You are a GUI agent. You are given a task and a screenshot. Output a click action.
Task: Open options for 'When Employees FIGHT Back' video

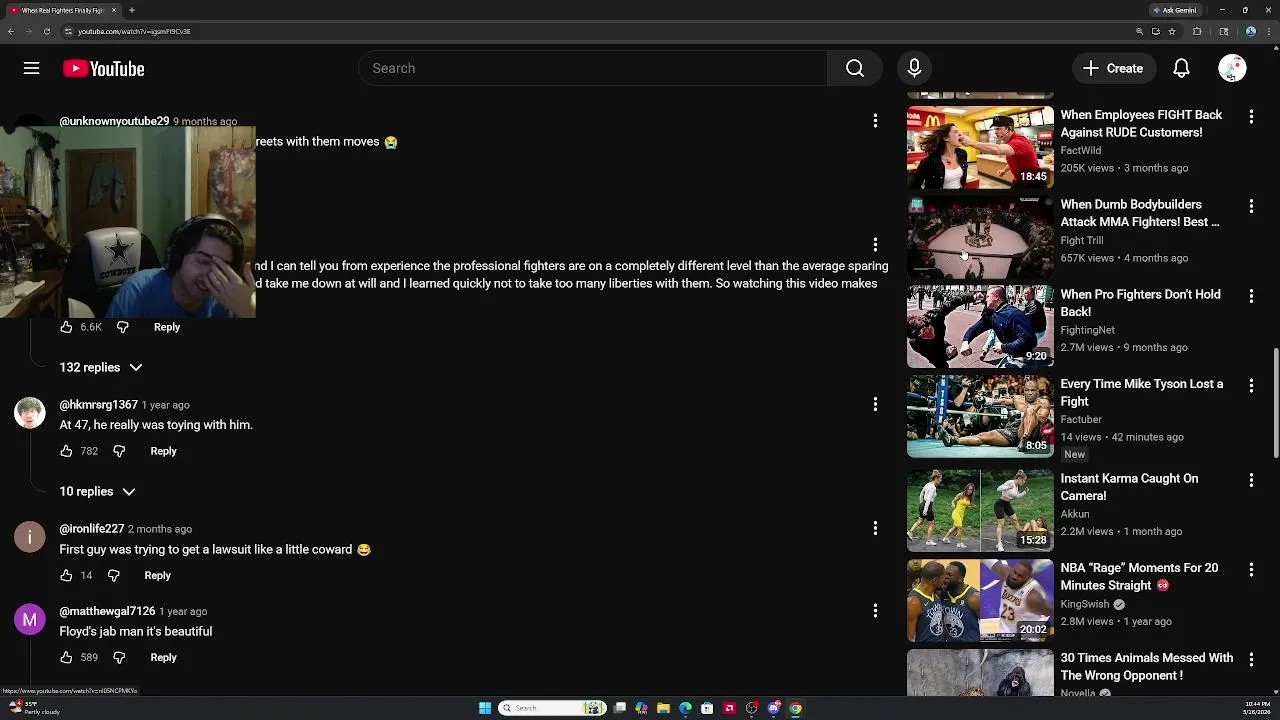[1251, 117]
